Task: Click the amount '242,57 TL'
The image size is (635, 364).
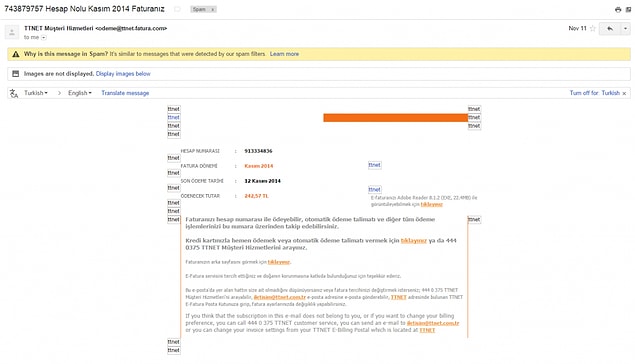Action: pos(256,196)
